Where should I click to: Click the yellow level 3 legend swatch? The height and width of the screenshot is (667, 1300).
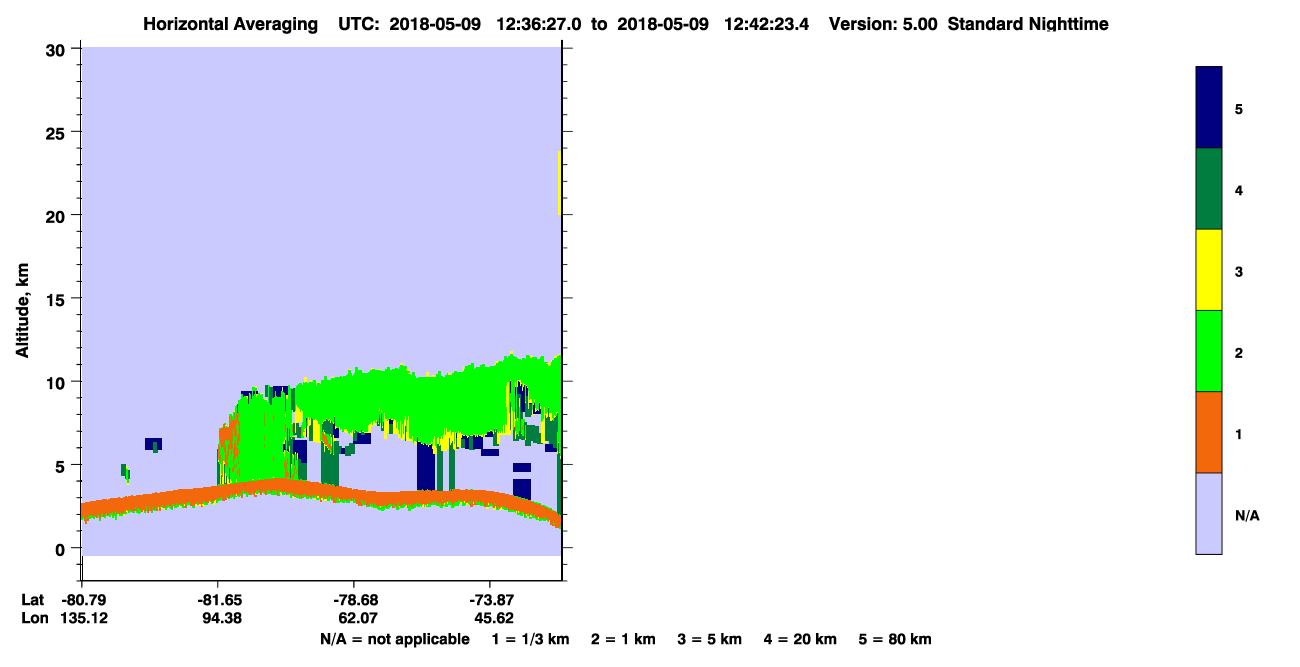click(1209, 270)
